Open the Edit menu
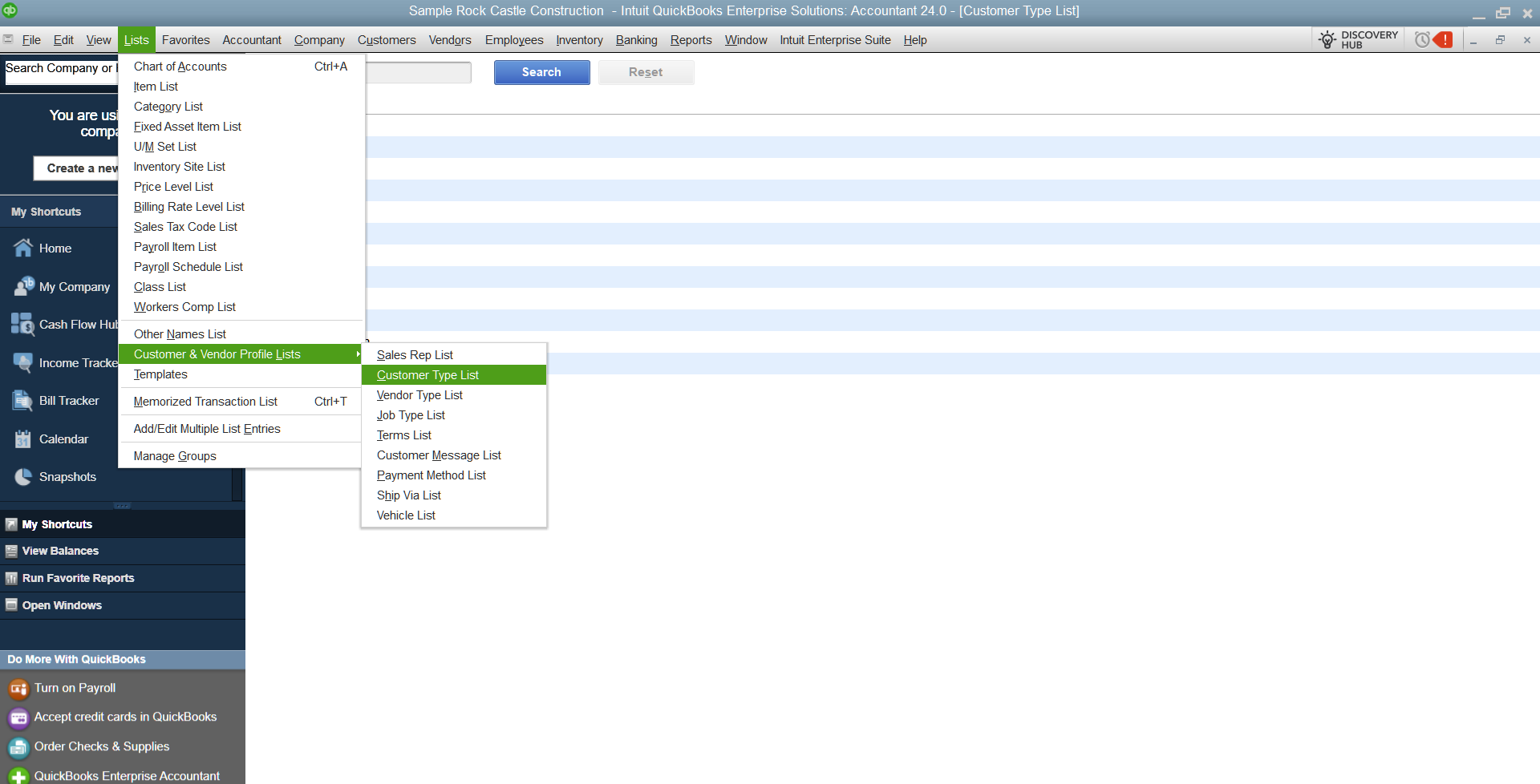Viewport: 1540px width, 784px height. point(63,40)
